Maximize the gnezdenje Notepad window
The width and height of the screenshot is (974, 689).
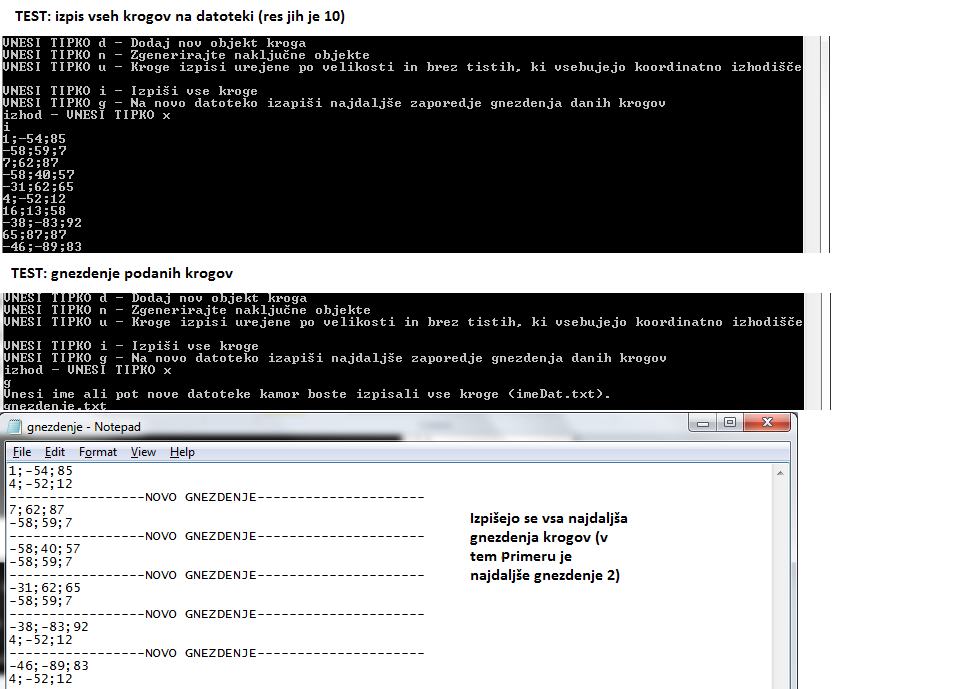(730, 423)
